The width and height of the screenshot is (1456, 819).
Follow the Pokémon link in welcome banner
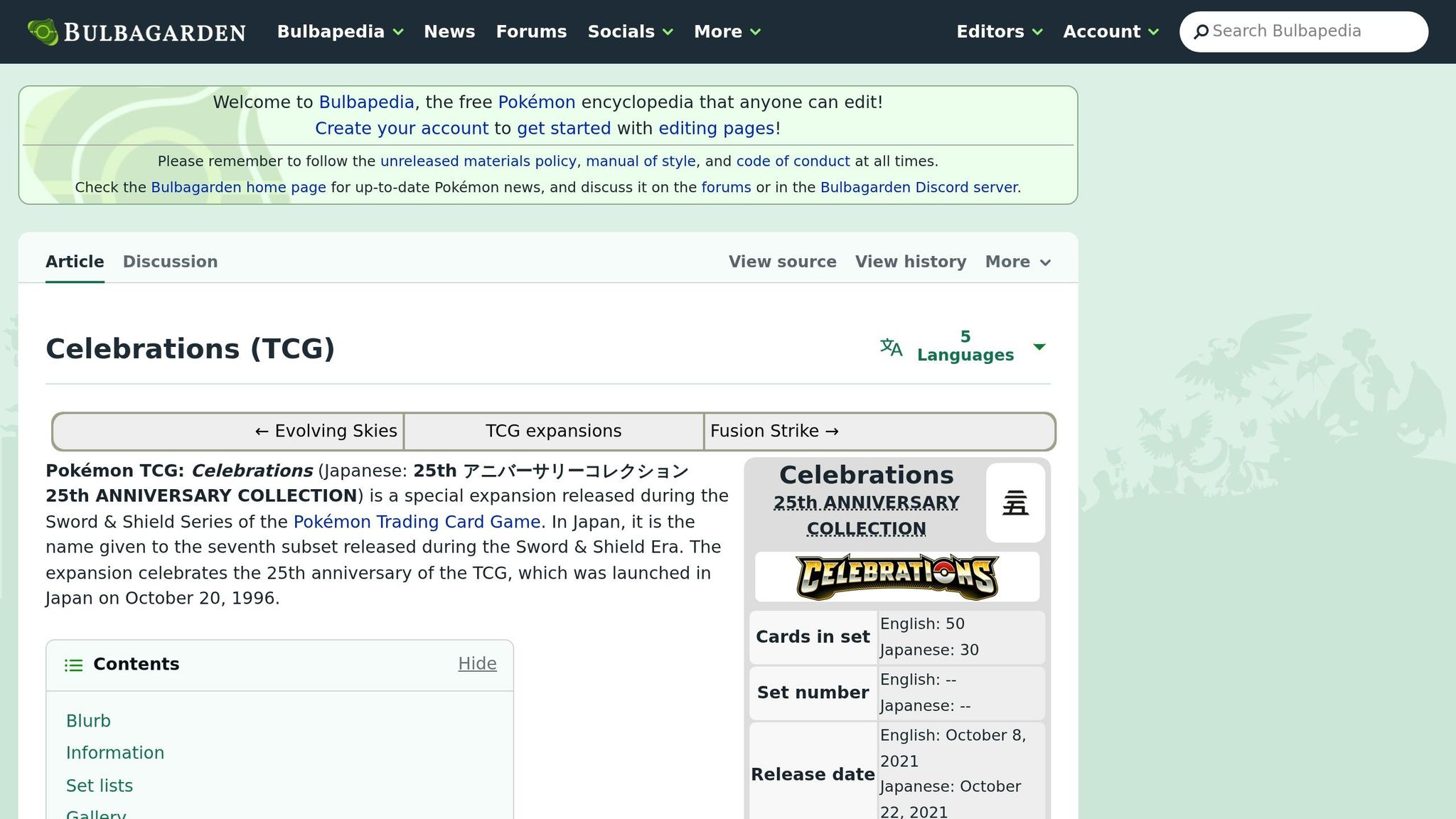pos(537,102)
